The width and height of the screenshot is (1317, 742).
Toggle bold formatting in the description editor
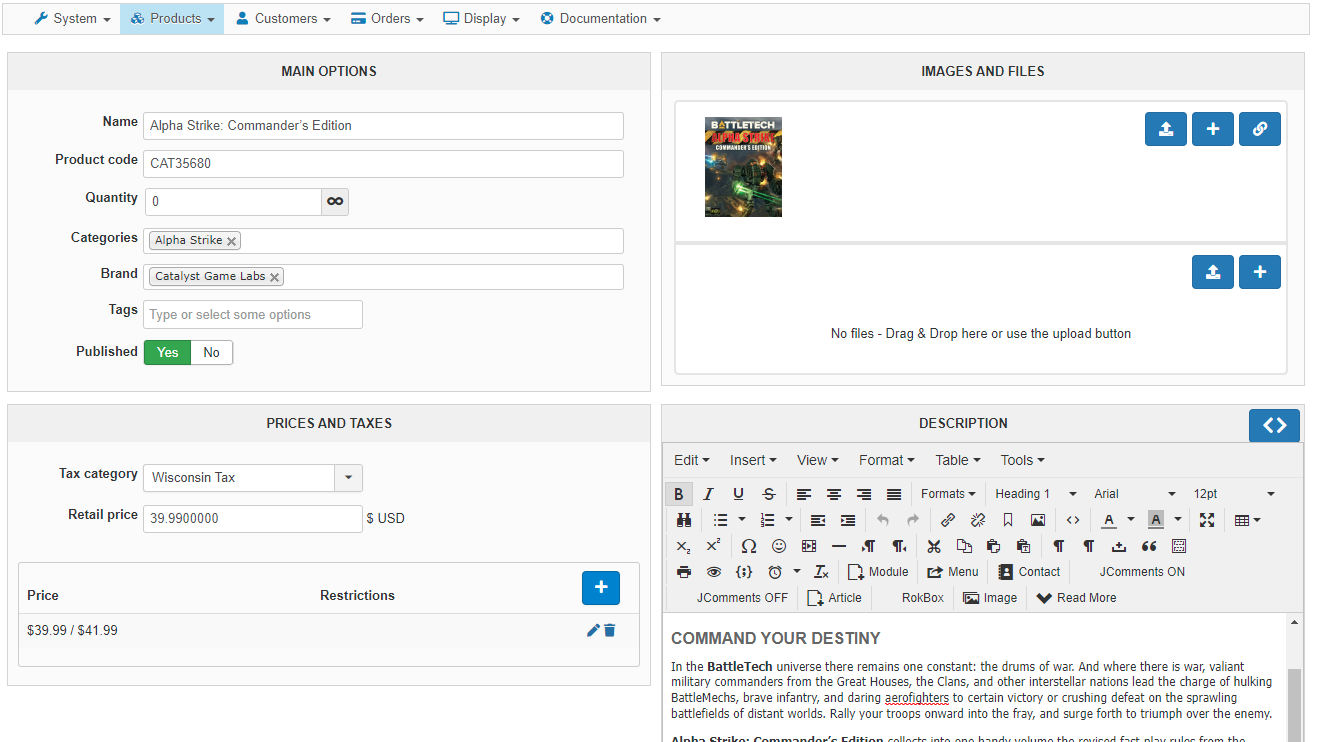coord(679,494)
